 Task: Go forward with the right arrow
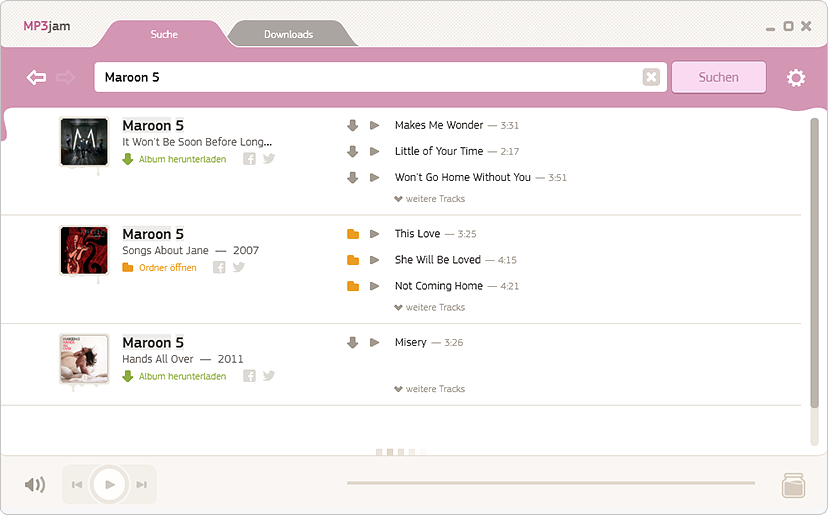point(66,77)
